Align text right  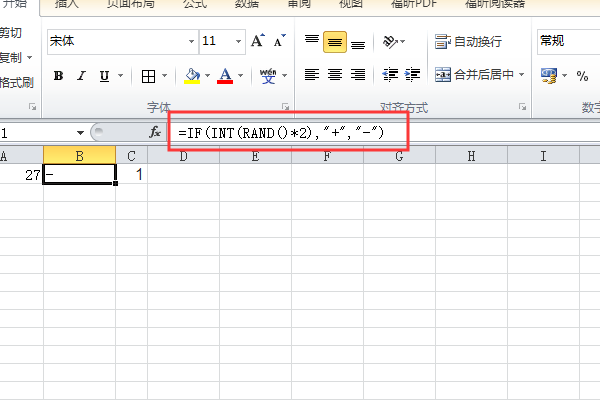358,75
